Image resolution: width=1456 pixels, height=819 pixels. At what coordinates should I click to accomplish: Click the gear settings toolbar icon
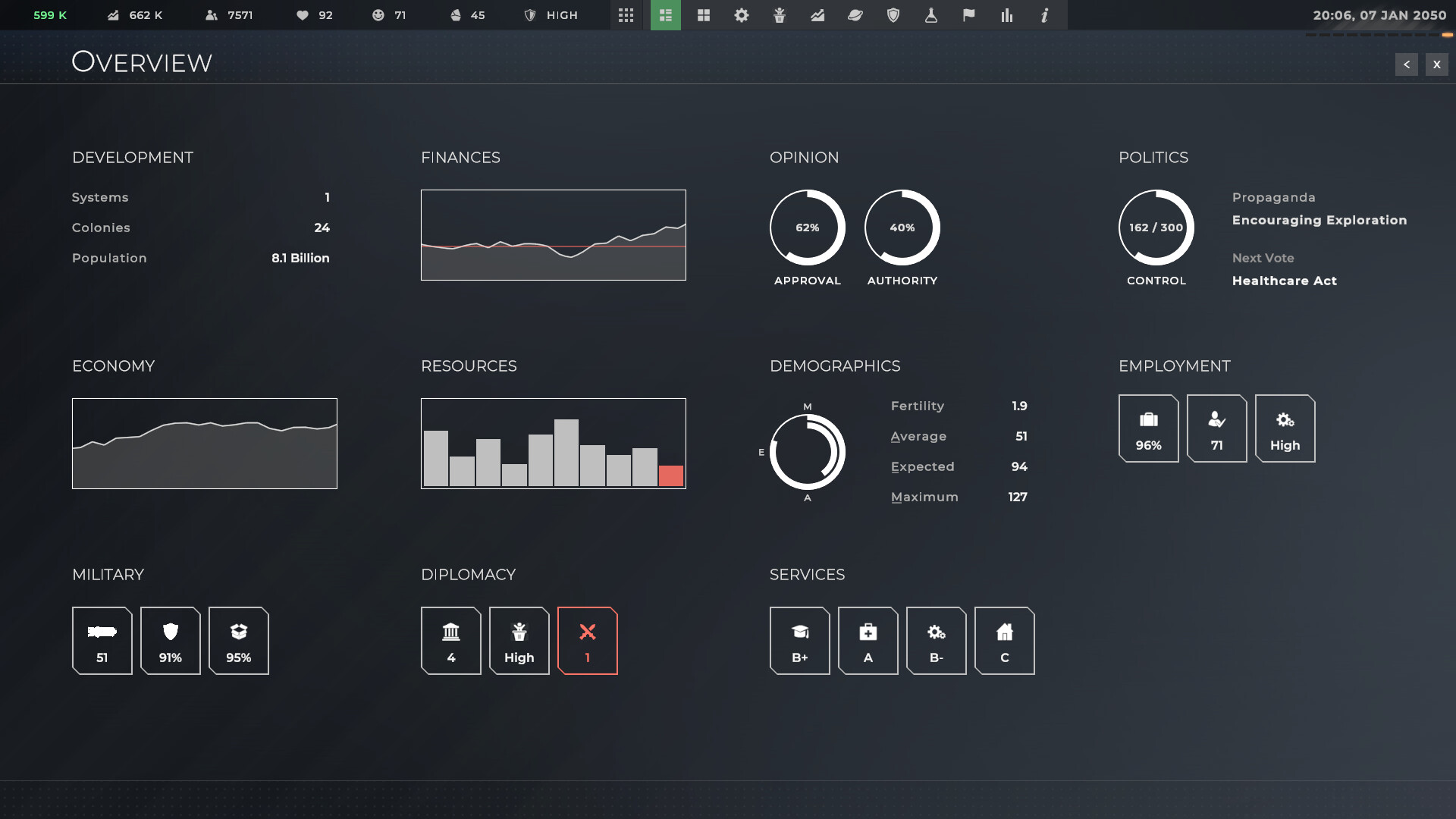pos(741,15)
